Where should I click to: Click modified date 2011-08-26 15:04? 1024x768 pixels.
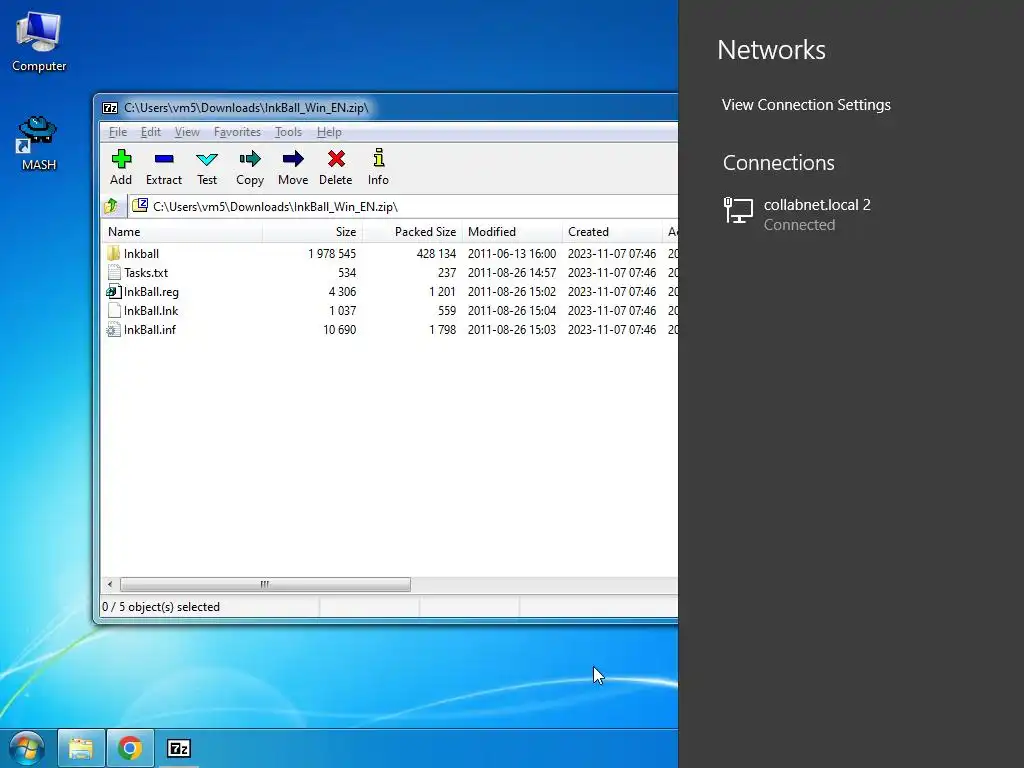click(512, 310)
